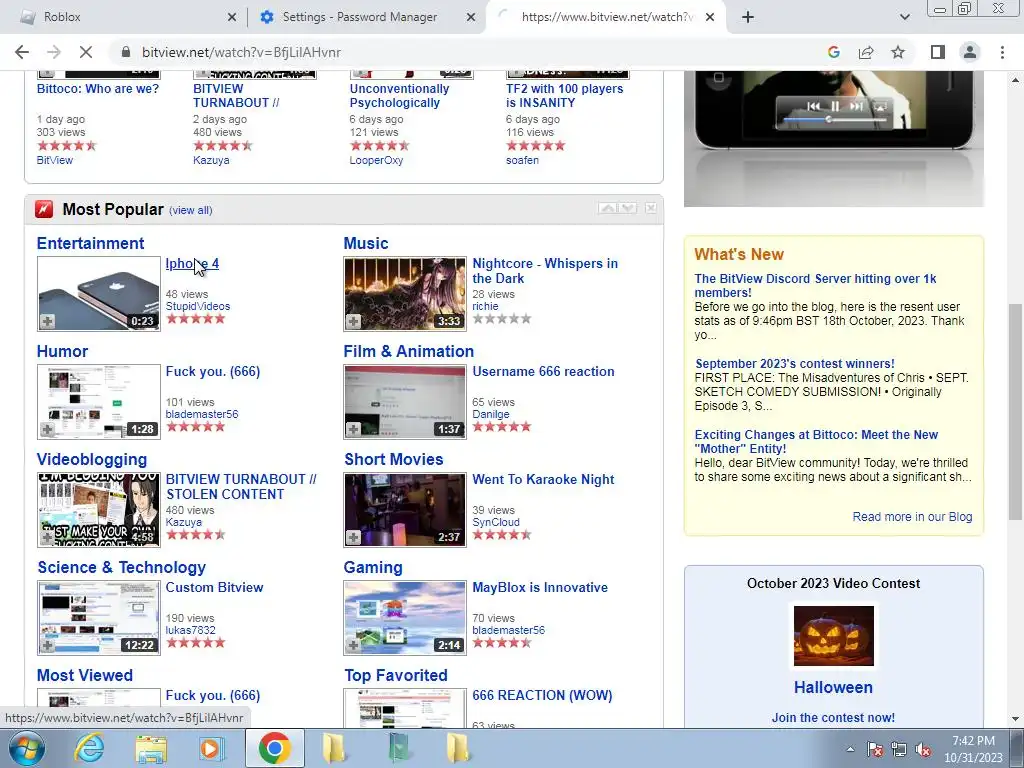Open the Music category heading
This screenshot has width=1024, height=768.
tap(366, 244)
